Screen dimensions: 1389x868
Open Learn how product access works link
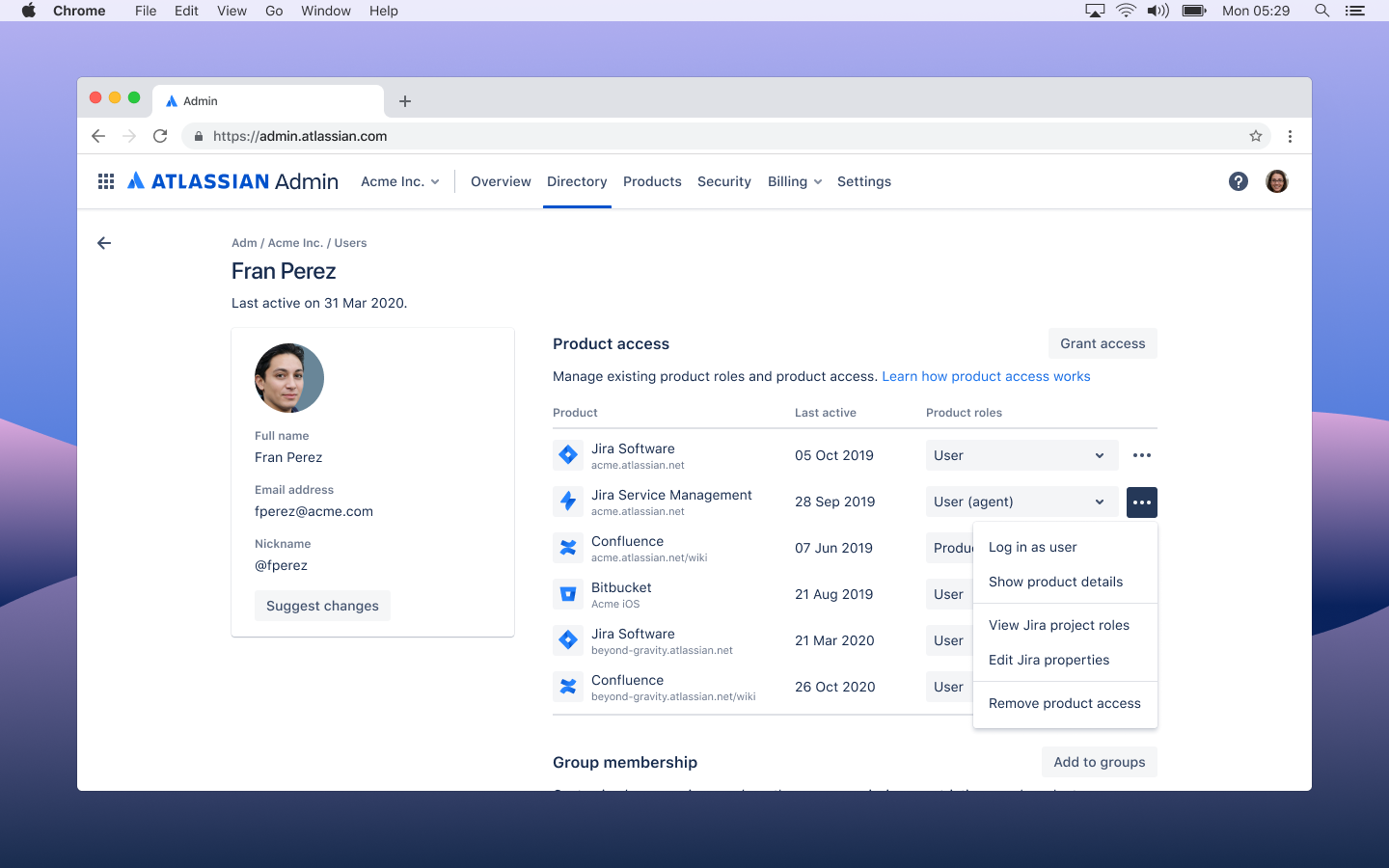pyautogui.click(x=986, y=376)
